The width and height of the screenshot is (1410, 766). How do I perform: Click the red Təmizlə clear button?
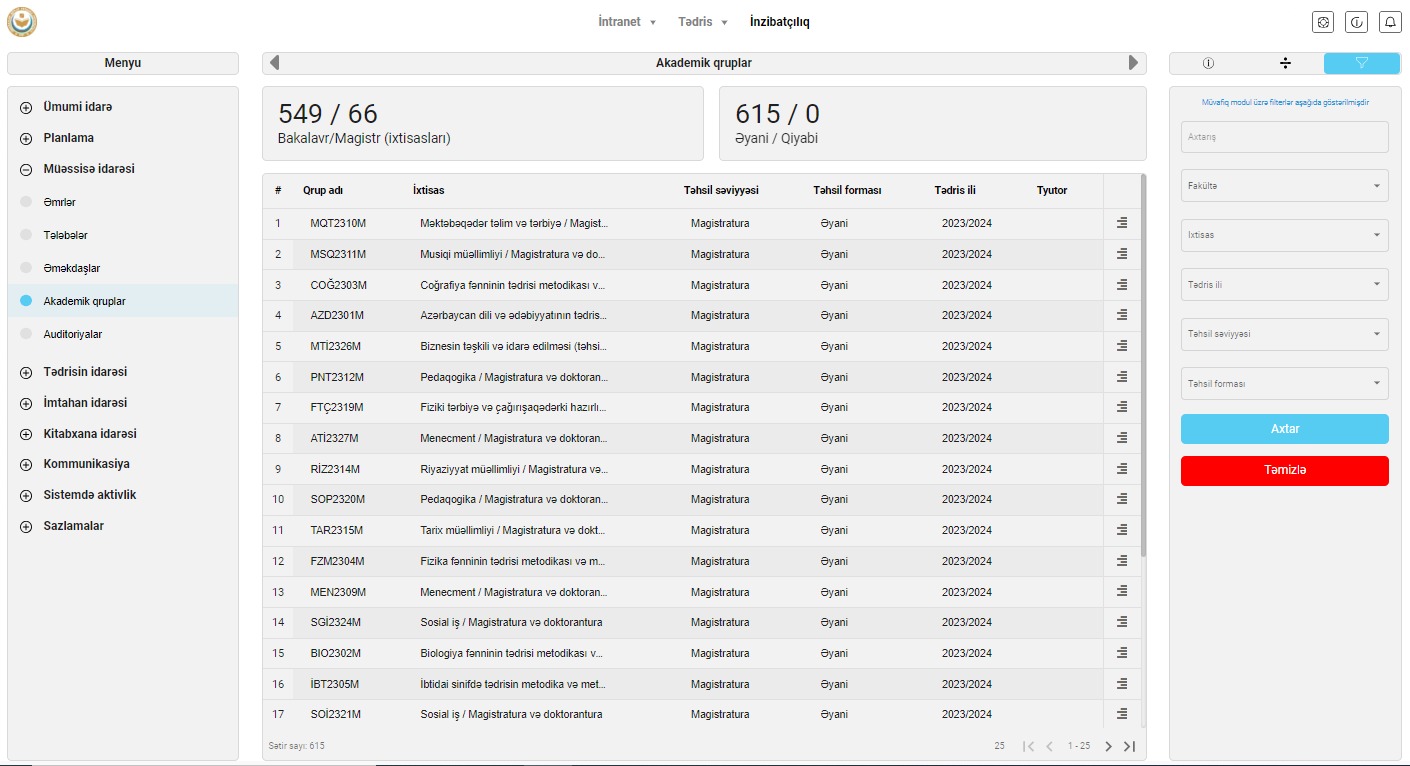click(x=1285, y=471)
